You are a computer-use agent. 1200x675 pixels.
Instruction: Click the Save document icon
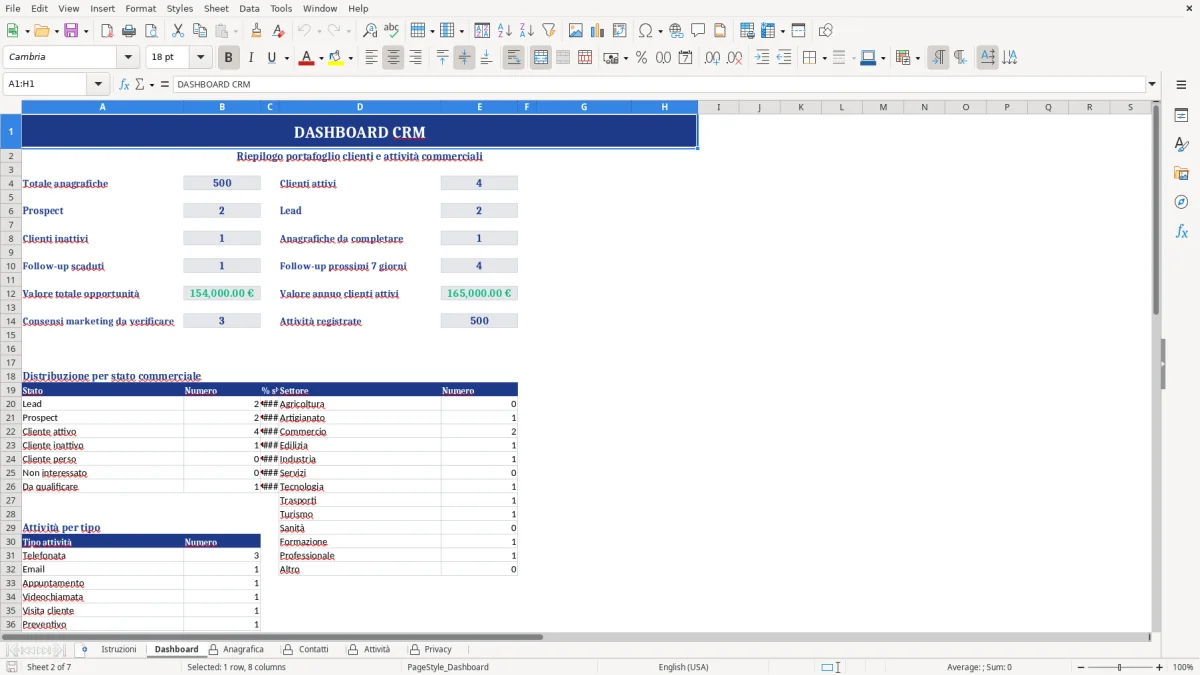(71, 31)
